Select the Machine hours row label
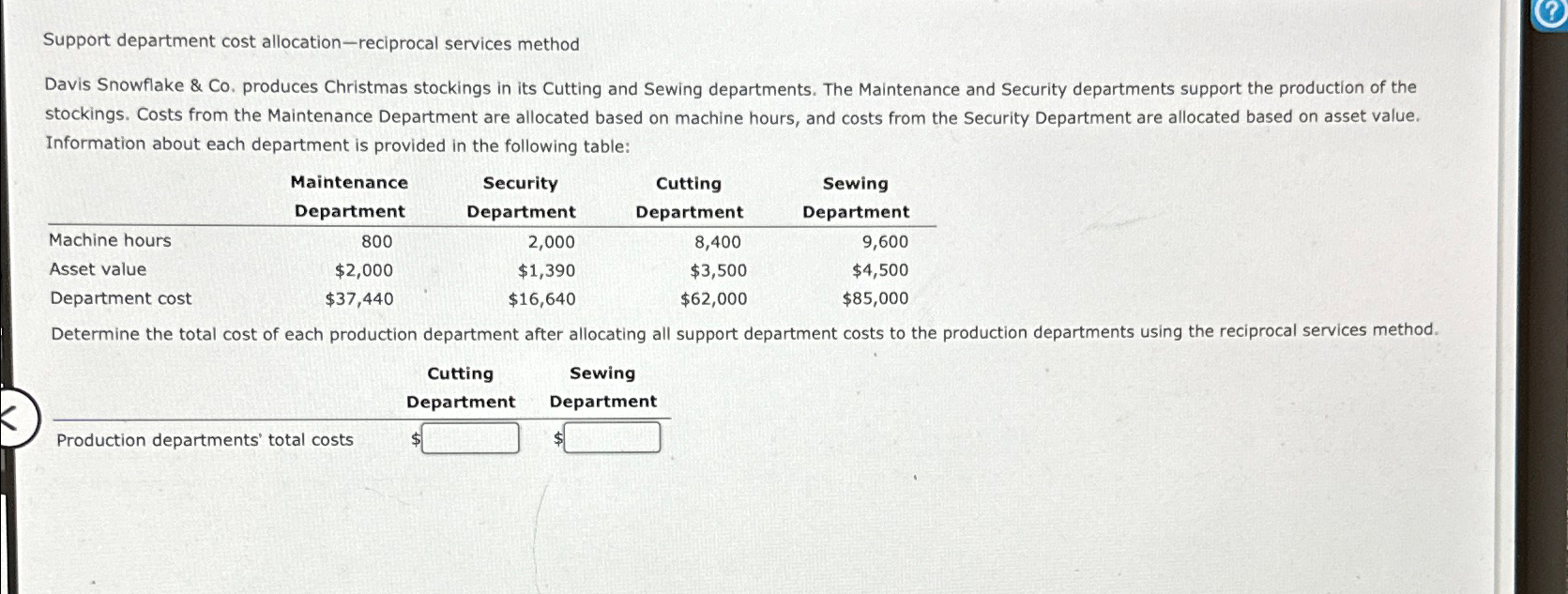 [111, 240]
